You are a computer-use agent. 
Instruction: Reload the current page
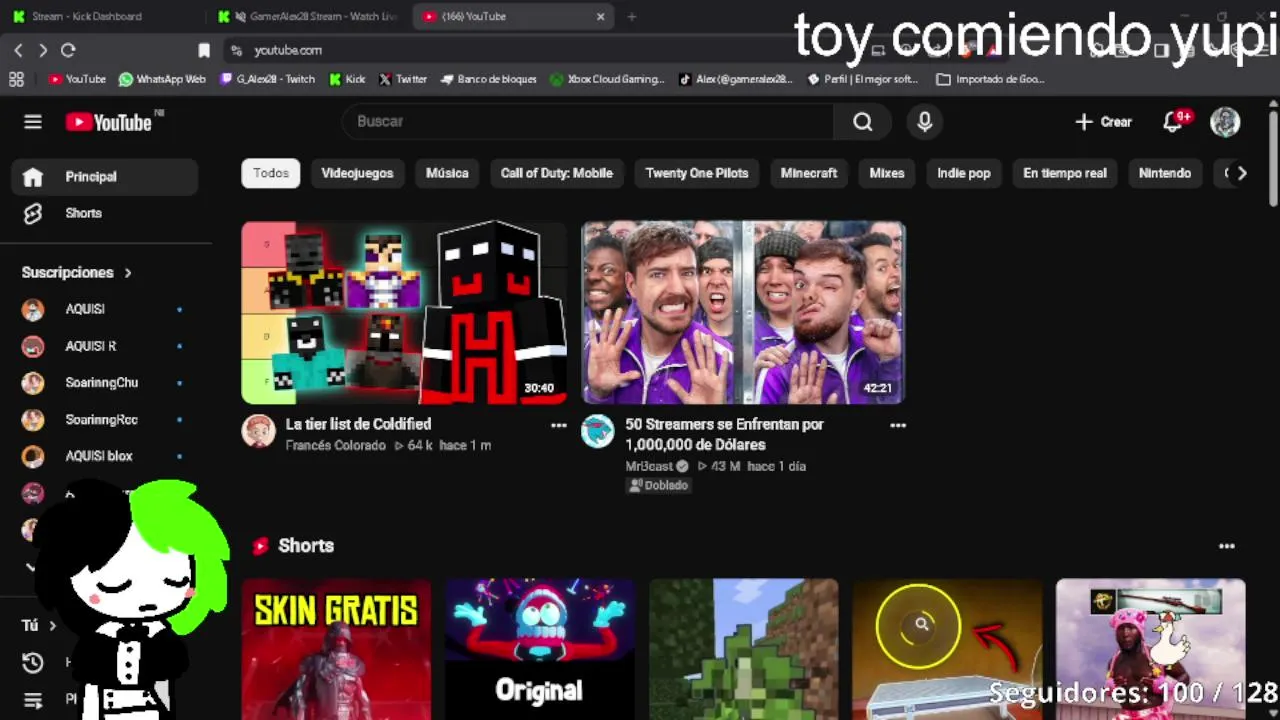coord(68,50)
